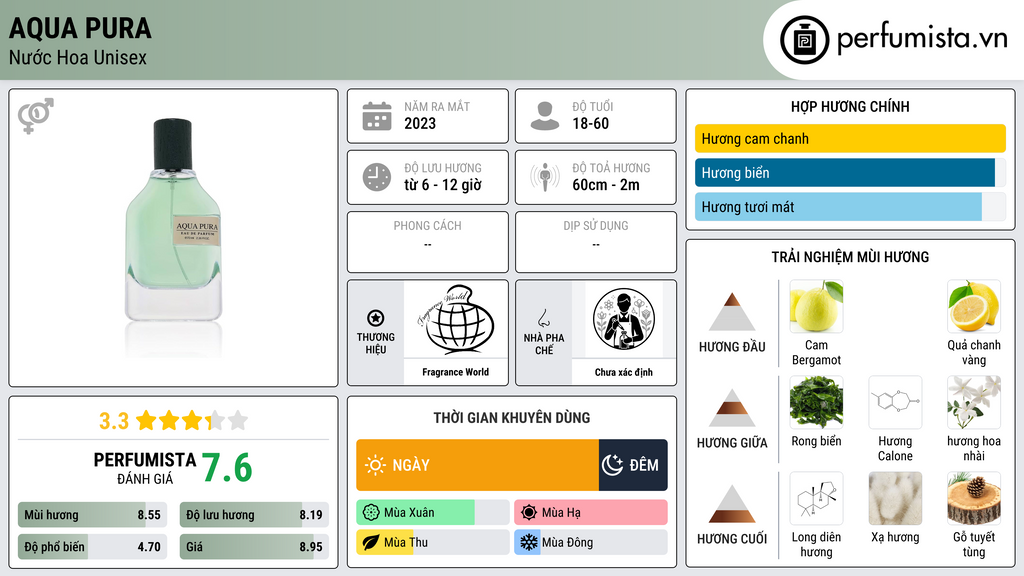Viewport: 1024px width, 576px height.
Task: Click the 3.3 star rating row
Action: coord(173,421)
